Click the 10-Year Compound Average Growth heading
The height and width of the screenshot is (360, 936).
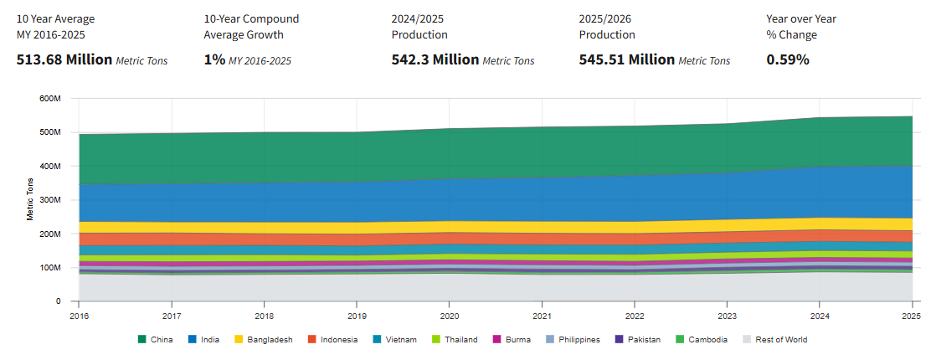click(251, 27)
